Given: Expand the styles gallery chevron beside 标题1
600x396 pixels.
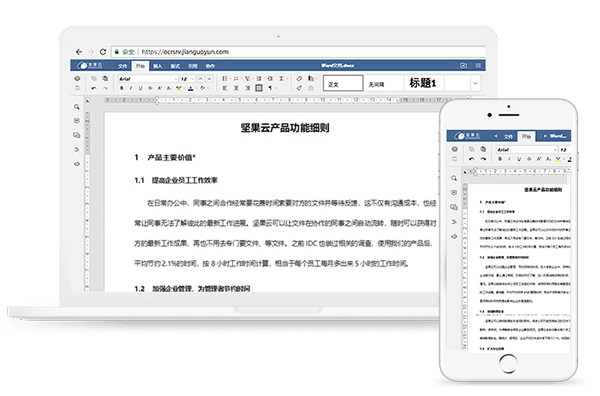Looking at the screenshot, I should point(475,83).
